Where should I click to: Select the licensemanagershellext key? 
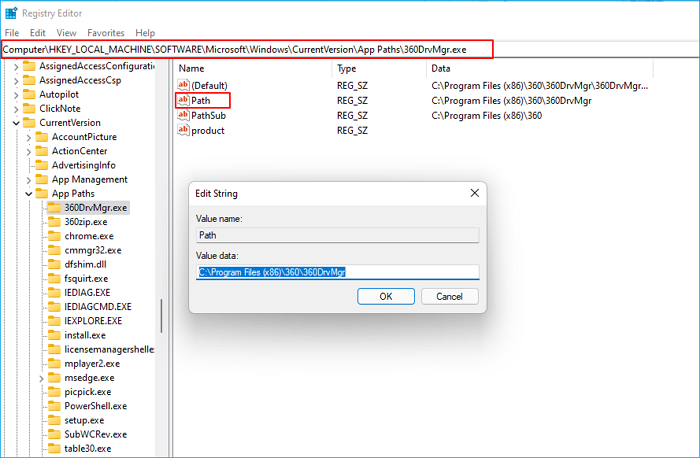(109, 350)
